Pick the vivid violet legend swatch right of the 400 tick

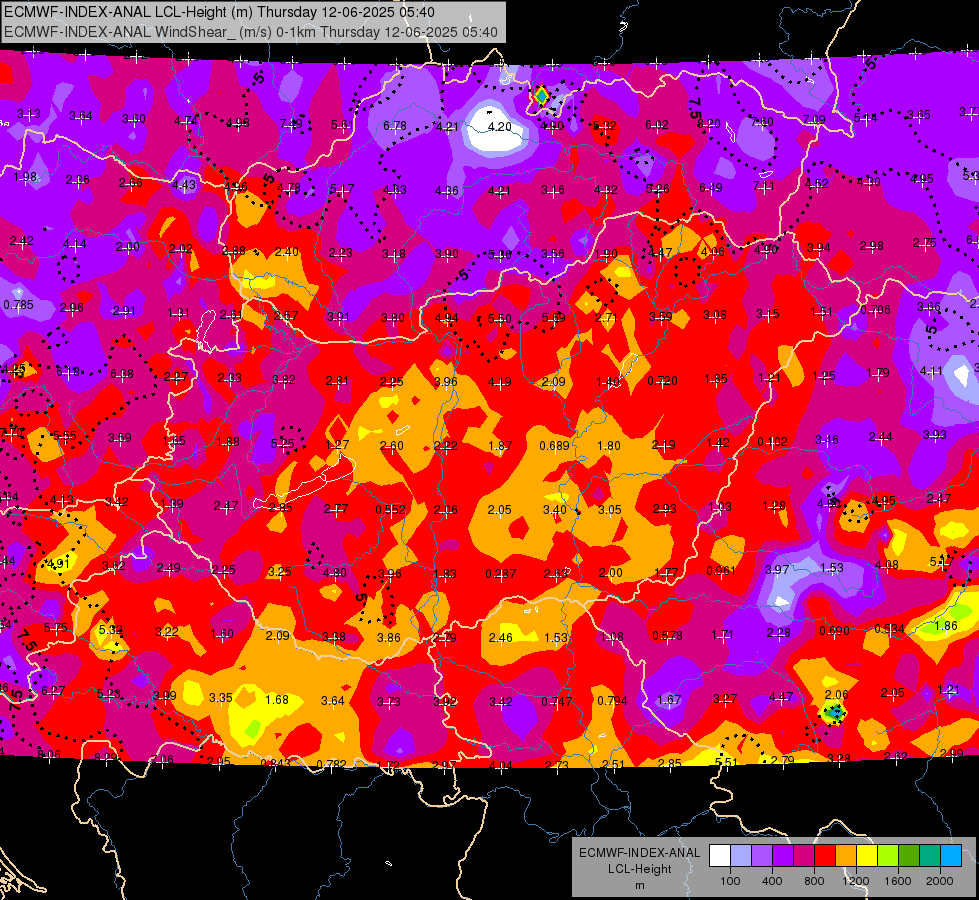(783, 855)
